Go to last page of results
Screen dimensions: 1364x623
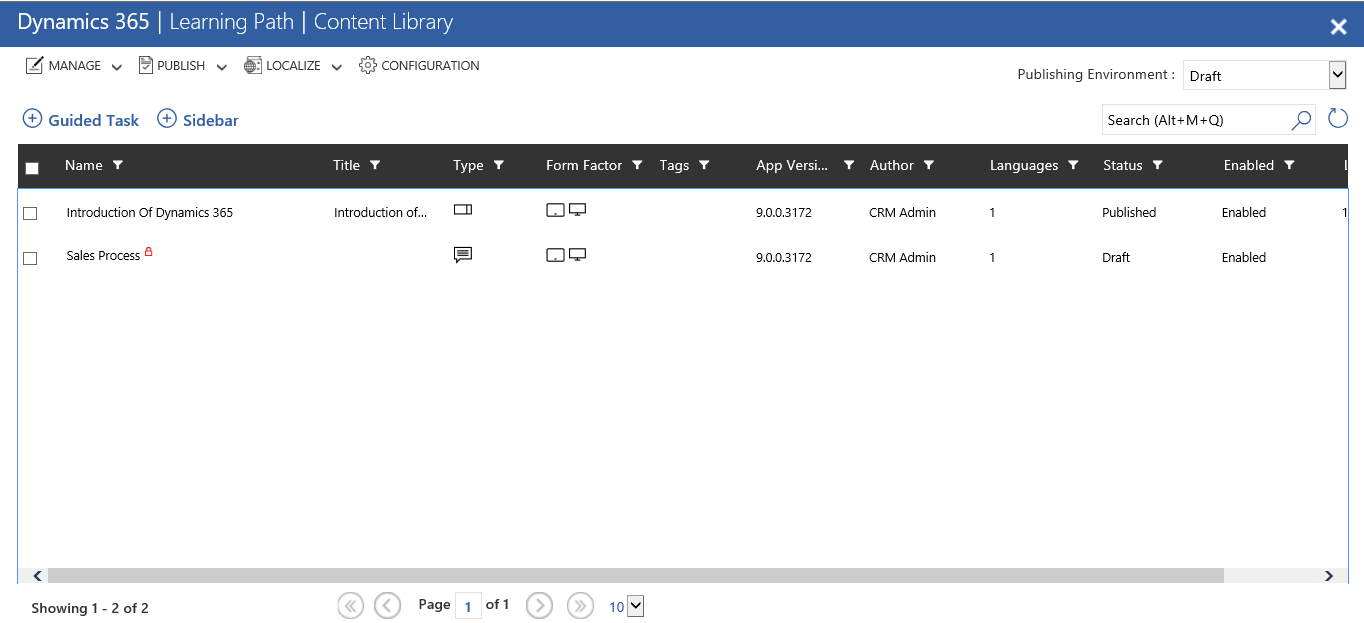point(580,605)
